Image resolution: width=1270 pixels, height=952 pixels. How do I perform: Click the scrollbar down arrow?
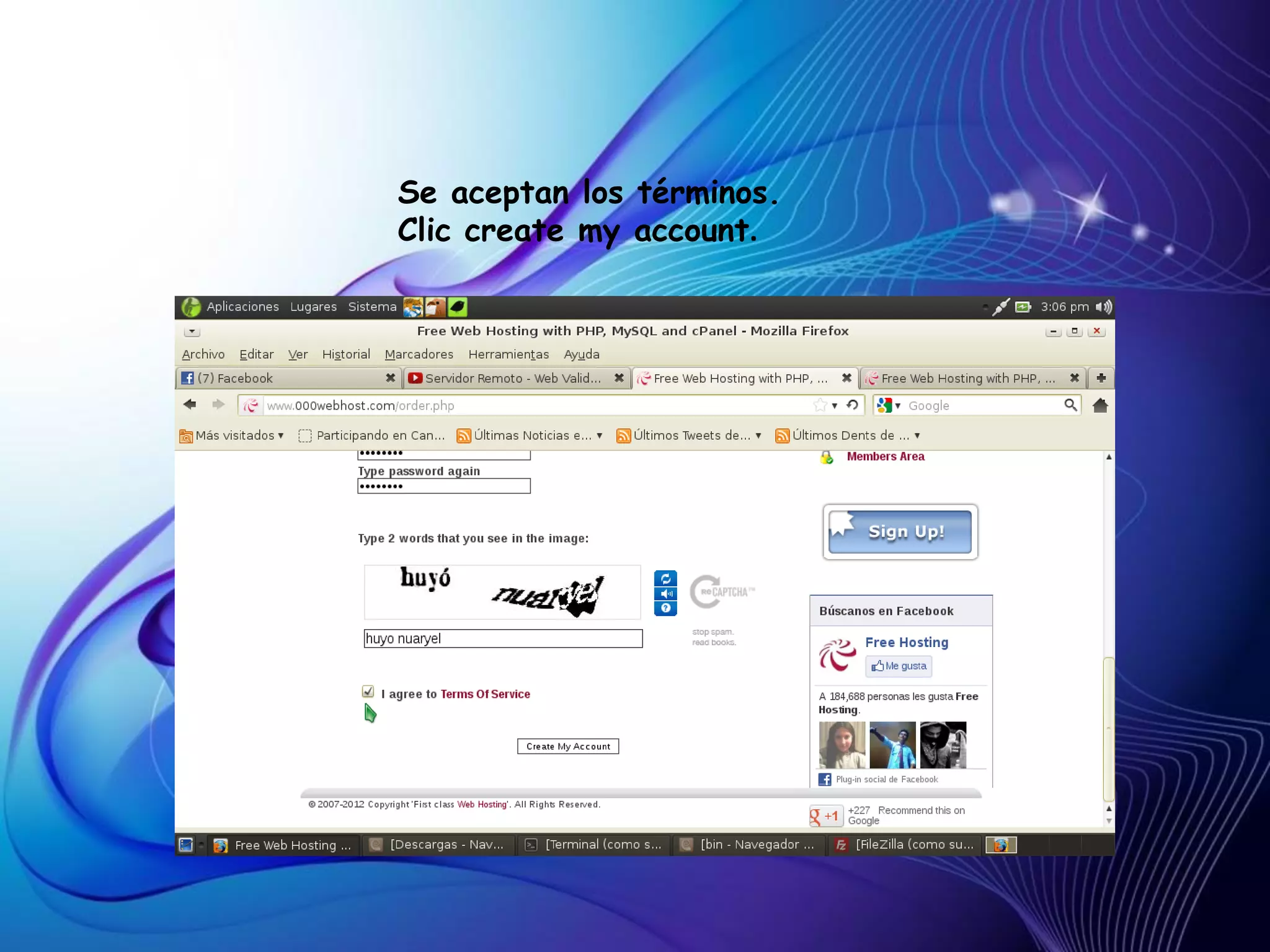(x=1109, y=821)
